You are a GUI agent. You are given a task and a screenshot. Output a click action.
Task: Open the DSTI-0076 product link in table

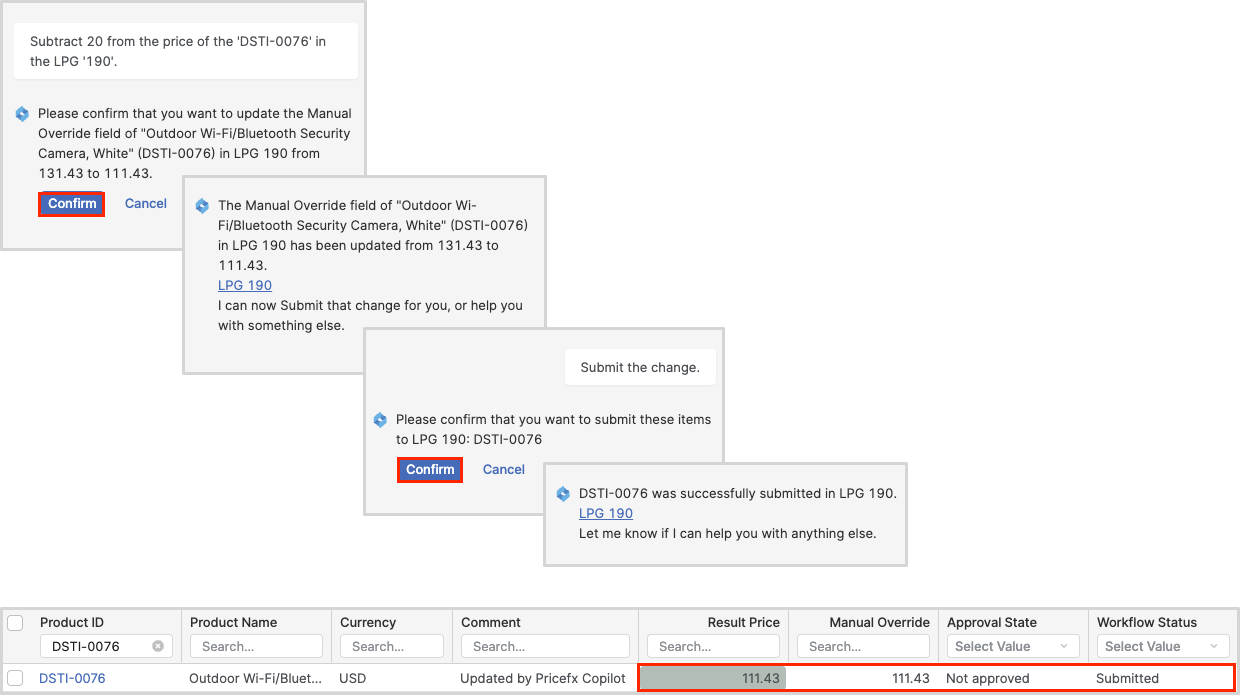pos(72,678)
